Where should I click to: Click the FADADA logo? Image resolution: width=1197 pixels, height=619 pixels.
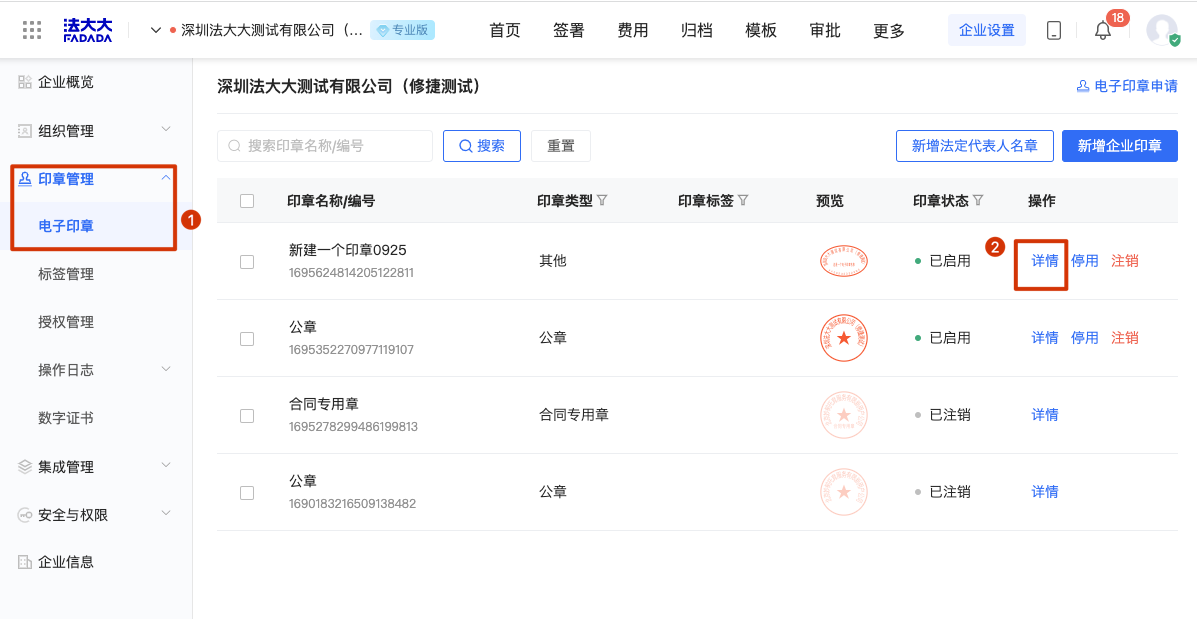88,30
